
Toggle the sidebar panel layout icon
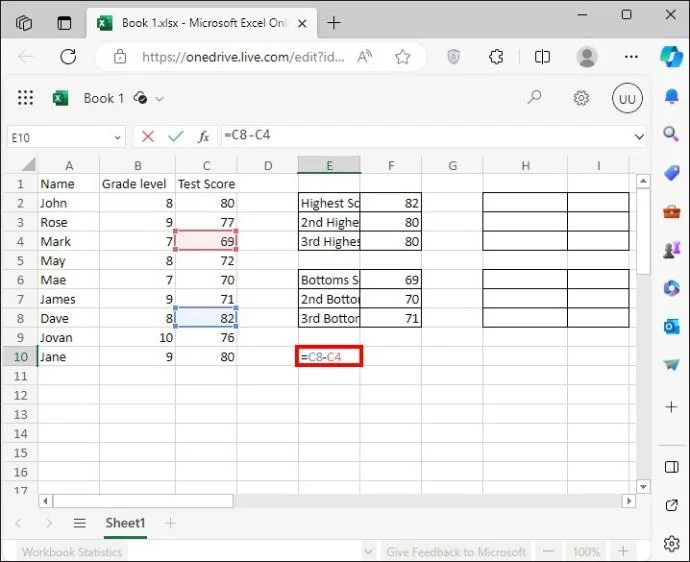pyautogui.click(x=672, y=467)
